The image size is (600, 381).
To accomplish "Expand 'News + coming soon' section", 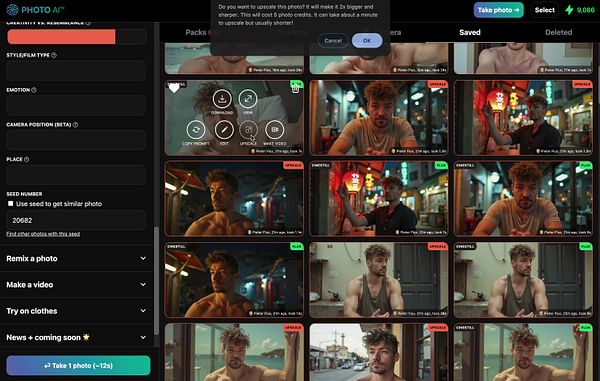I will pos(77,337).
